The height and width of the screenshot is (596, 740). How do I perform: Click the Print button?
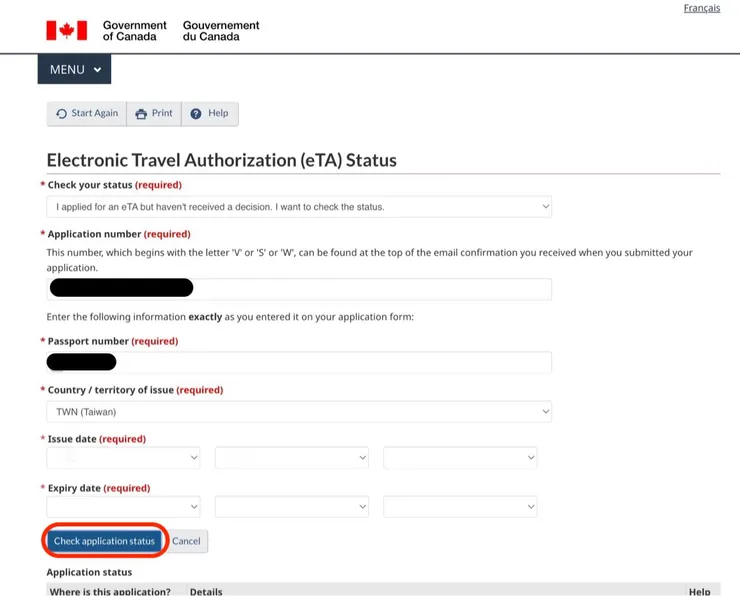154,114
